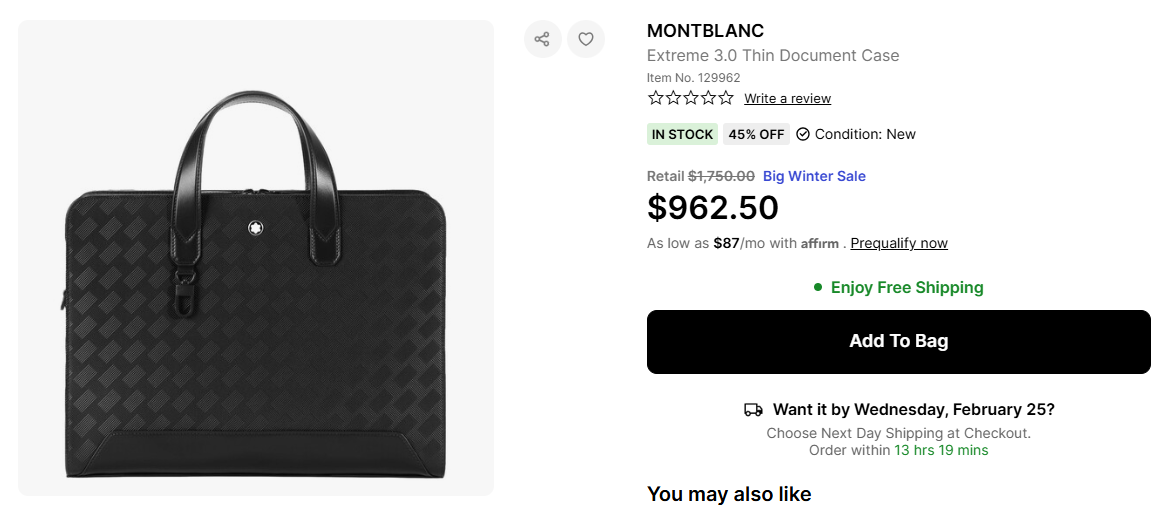Screen dimensions: 1163x512
Task: Click the 45% OFF badge
Action: (756, 134)
